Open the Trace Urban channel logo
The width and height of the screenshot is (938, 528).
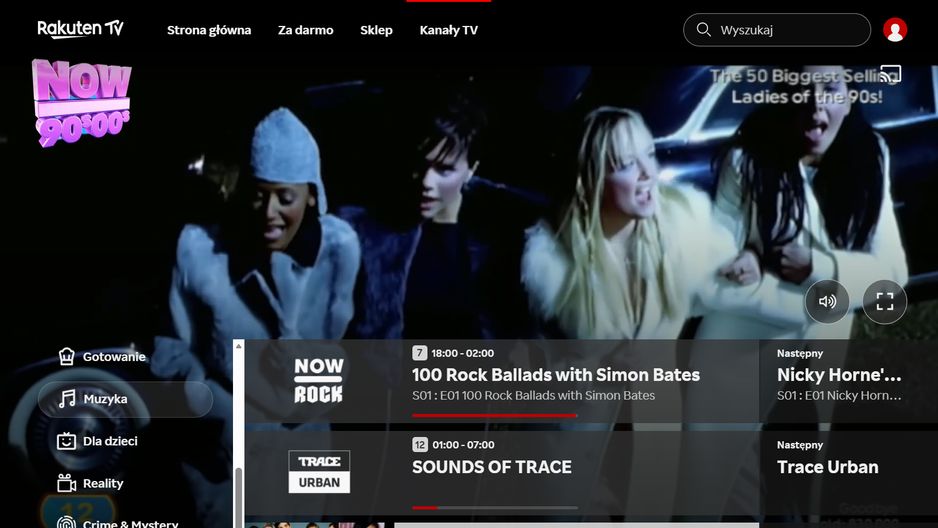[x=319, y=472]
